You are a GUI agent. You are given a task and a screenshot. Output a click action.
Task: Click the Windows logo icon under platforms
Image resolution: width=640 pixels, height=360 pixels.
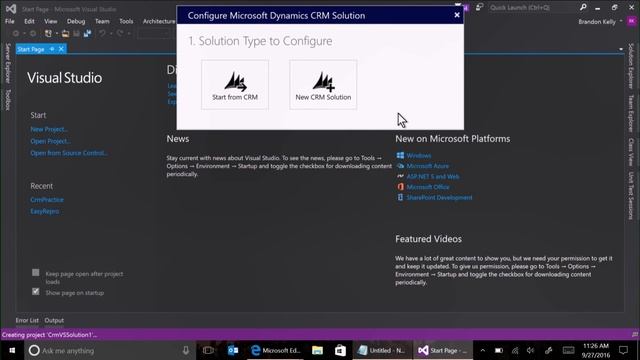click(400, 156)
